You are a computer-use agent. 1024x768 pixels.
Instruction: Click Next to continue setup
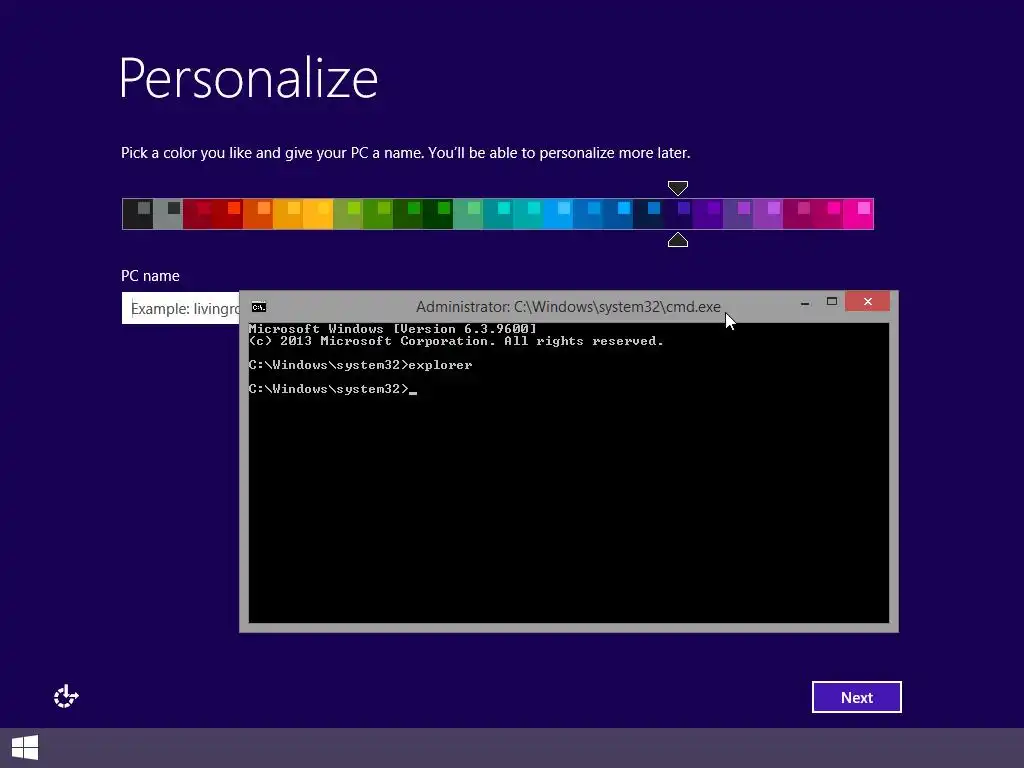pyautogui.click(x=856, y=697)
